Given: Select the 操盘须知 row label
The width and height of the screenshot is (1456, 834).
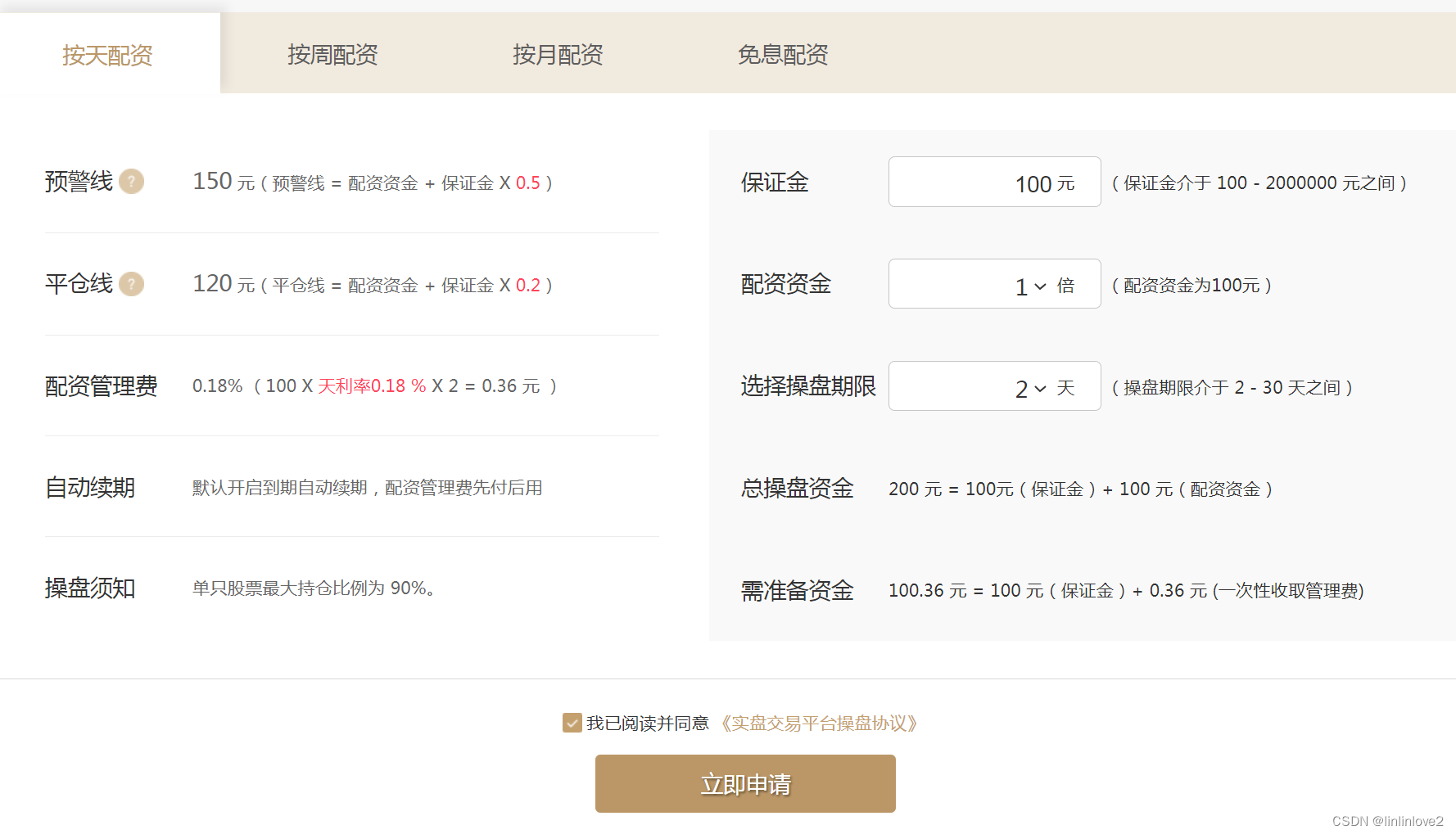Looking at the screenshot, I should 90,588.
